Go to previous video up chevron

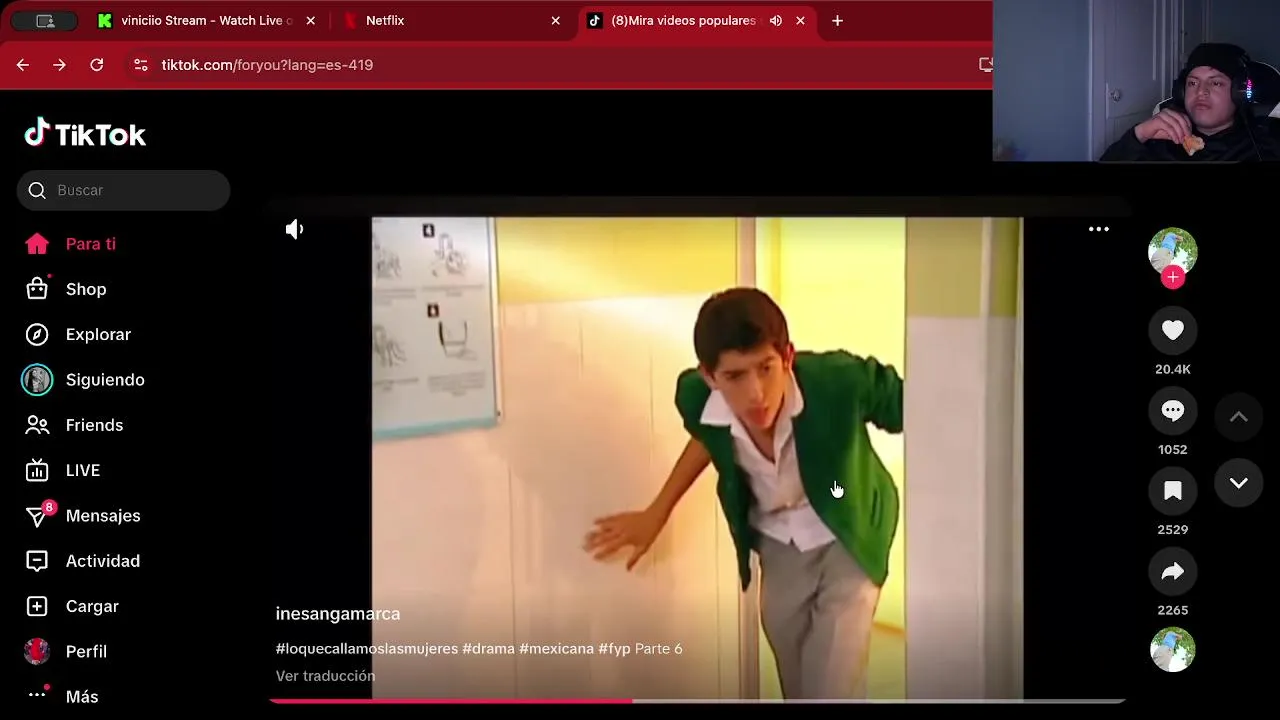pyautogui.click(x=1238, y=417)
